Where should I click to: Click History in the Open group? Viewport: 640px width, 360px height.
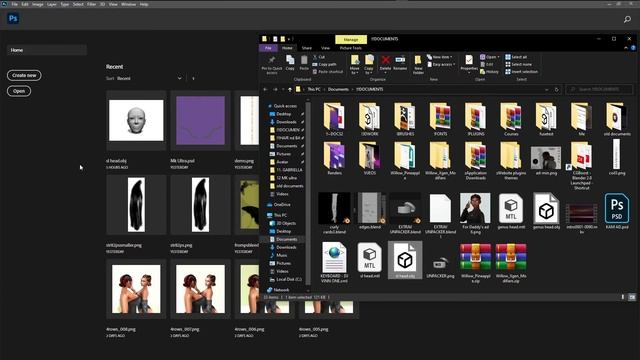(x=489, y=72)
